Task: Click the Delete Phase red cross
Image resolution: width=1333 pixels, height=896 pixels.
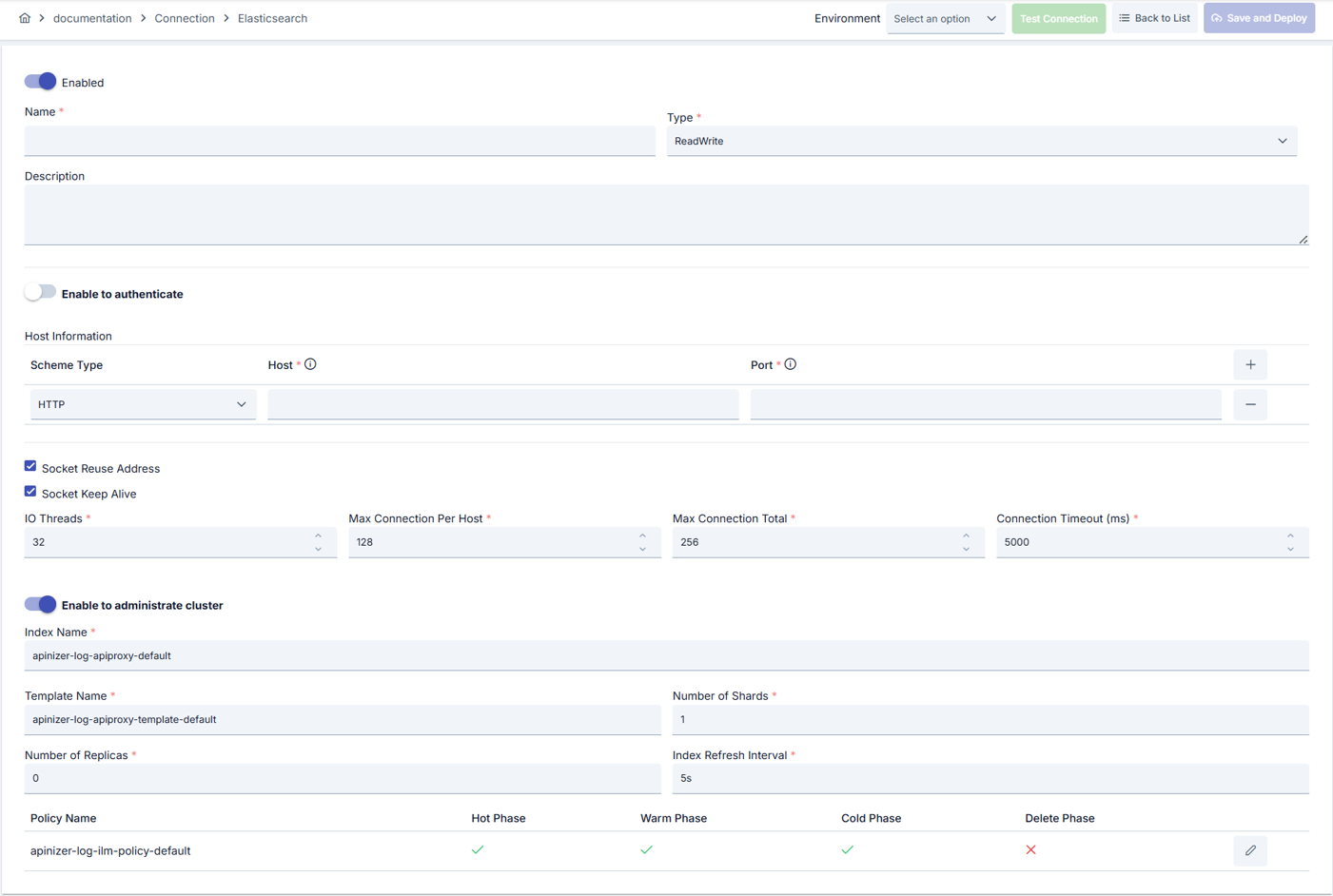Action: tap(1030, 849)
